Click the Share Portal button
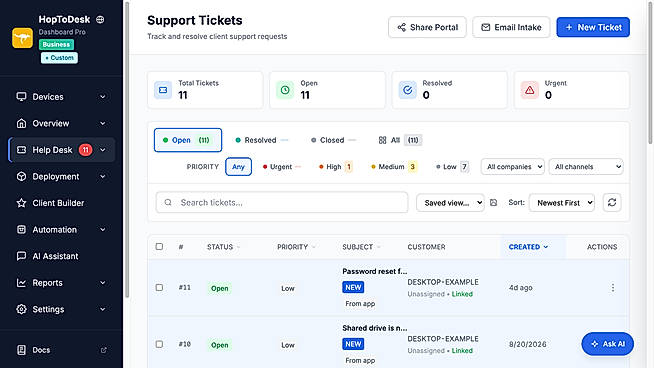The width and height of the screenshot is (654, 368). [x=427, y=28]
